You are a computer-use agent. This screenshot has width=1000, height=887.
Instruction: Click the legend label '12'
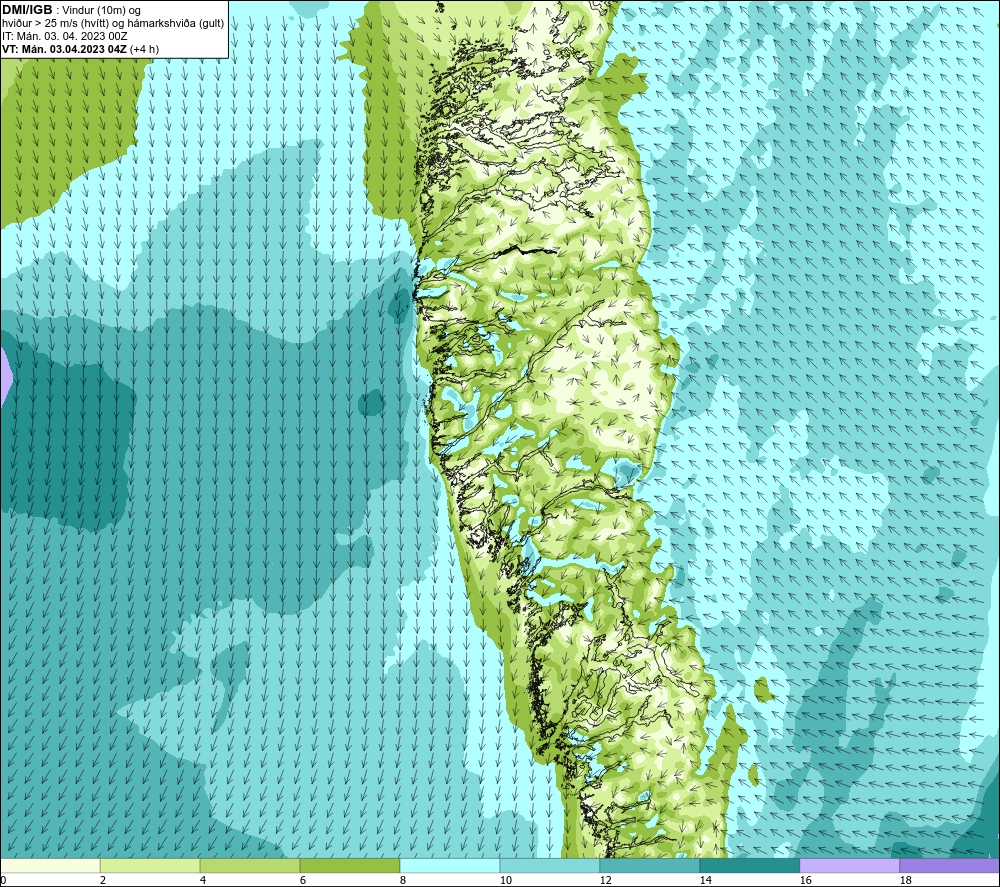pos(606,881)
